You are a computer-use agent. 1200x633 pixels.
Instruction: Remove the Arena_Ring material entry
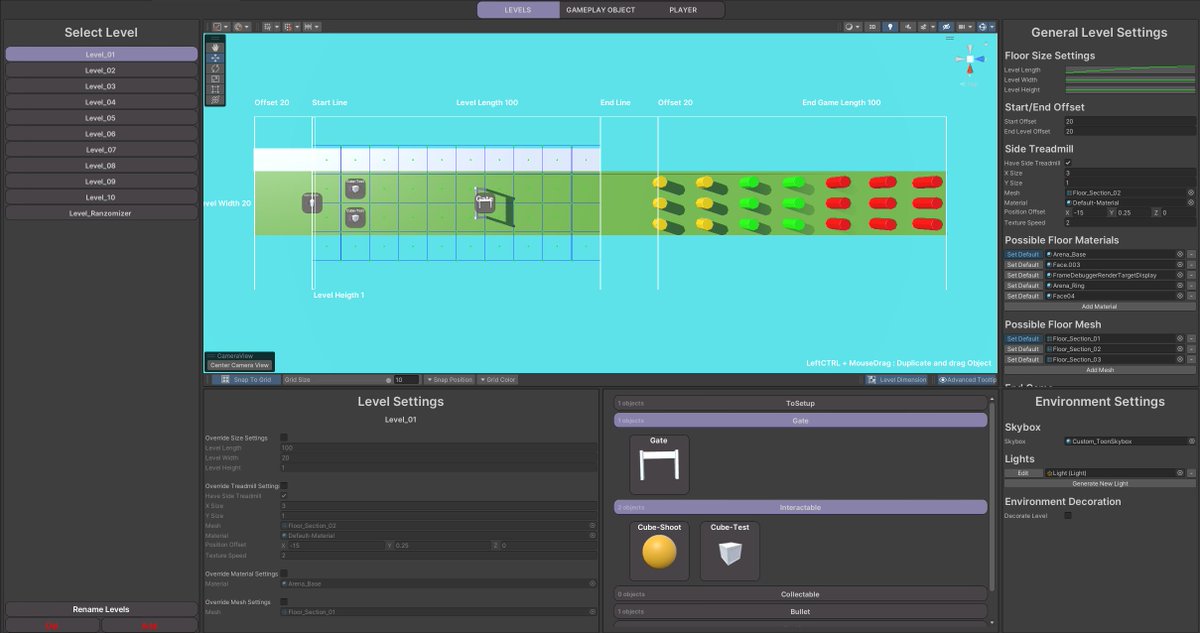1191,286
